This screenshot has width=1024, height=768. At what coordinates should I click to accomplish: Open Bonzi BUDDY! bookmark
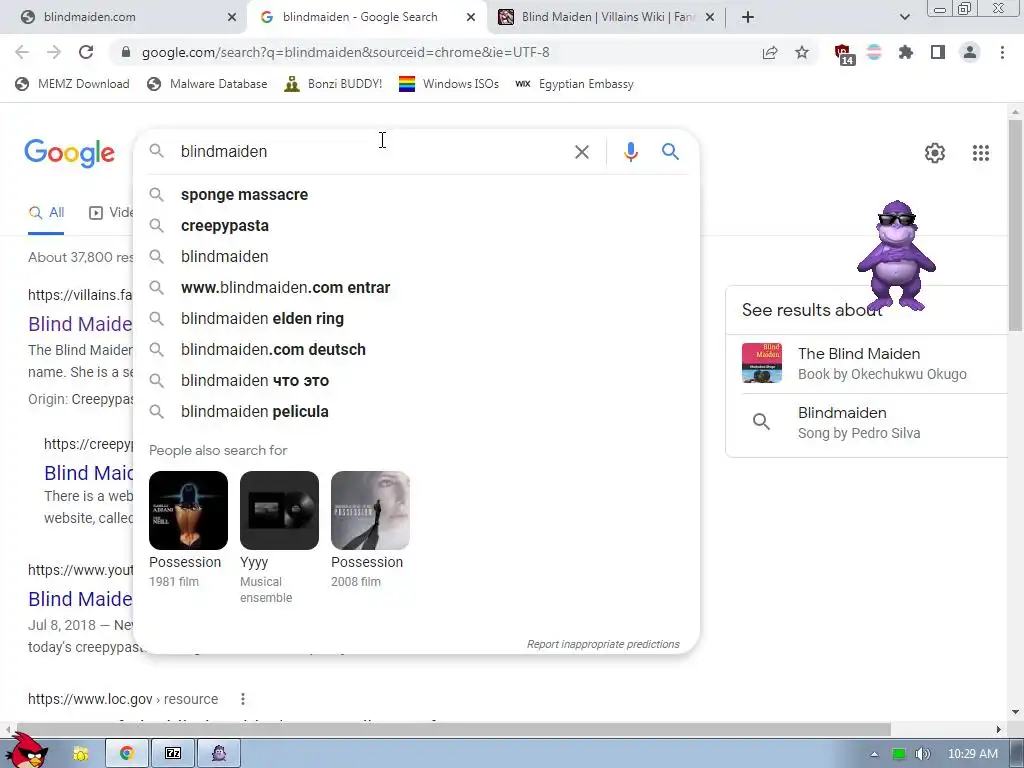[x=333, y=84]
